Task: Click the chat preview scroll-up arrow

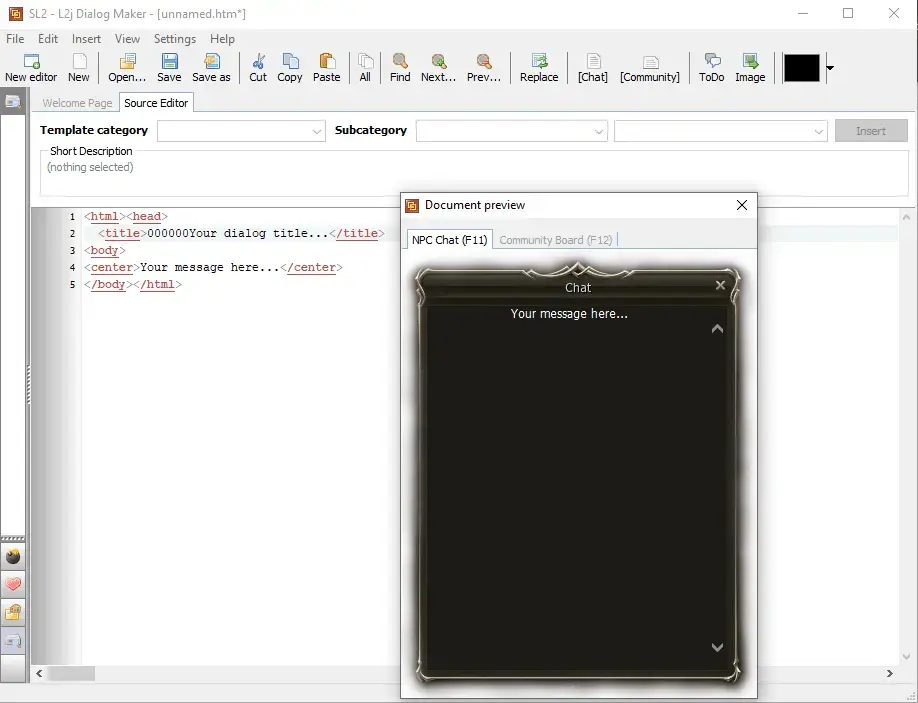Action: pos(717,329)
